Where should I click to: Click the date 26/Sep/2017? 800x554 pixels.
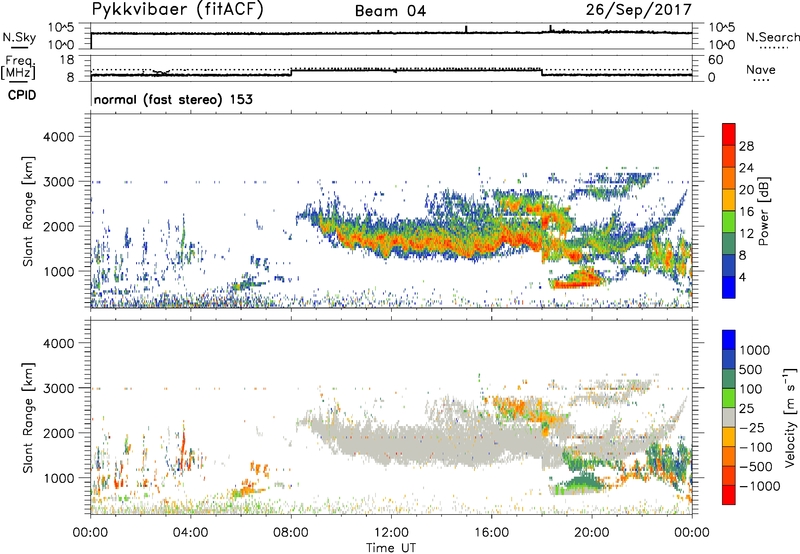click(638, 9)
